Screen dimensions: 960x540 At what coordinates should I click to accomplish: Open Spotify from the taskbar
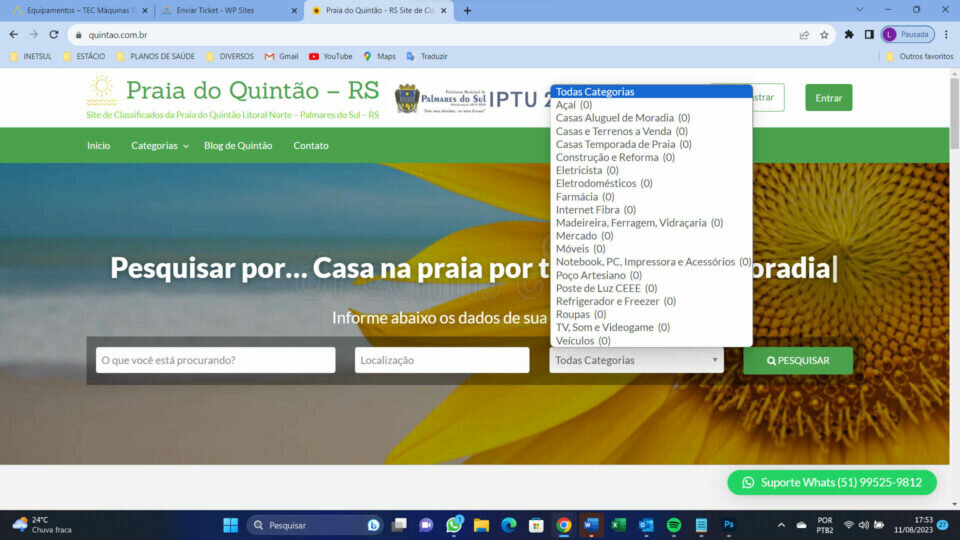click(x=673, y=525)
